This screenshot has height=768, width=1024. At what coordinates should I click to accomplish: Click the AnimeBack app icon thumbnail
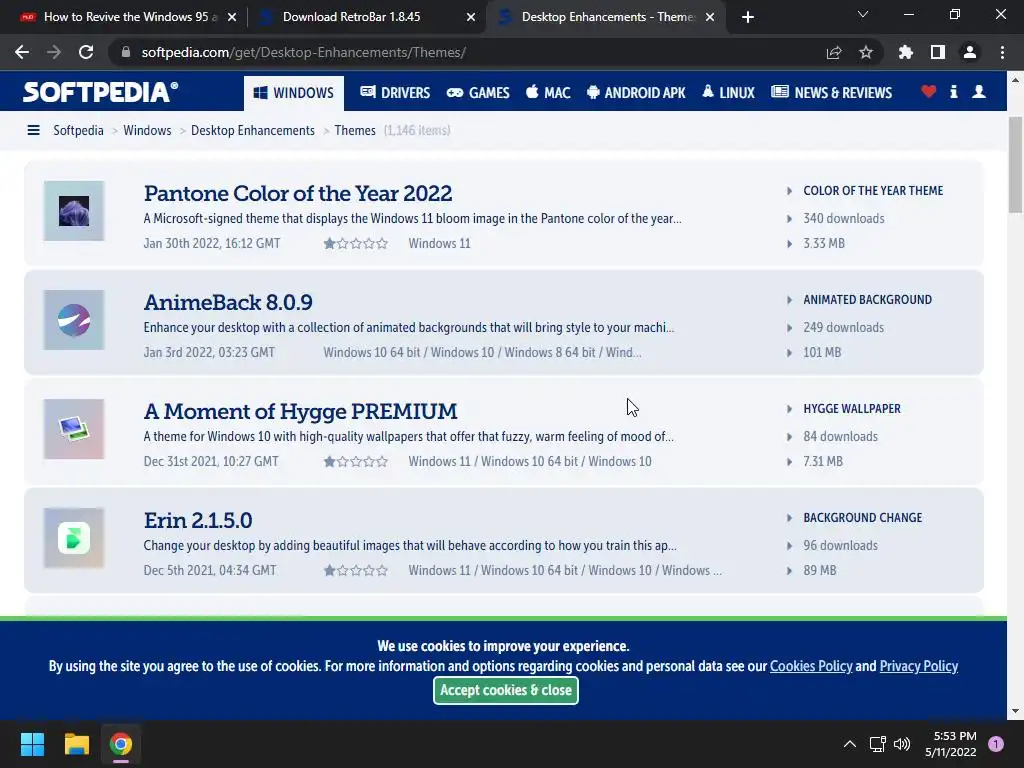click(x=74, y=320)
